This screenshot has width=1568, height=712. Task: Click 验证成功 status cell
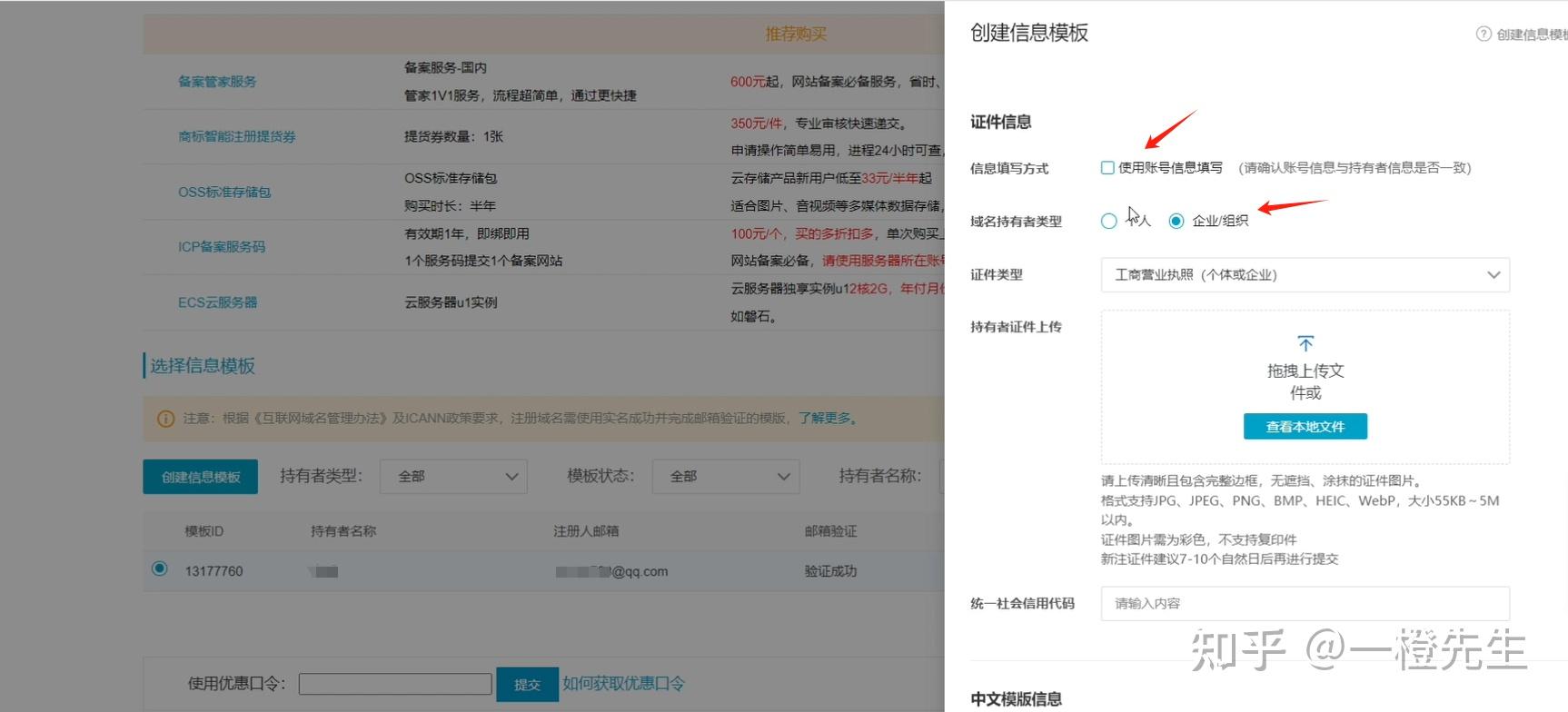[830, 571]
